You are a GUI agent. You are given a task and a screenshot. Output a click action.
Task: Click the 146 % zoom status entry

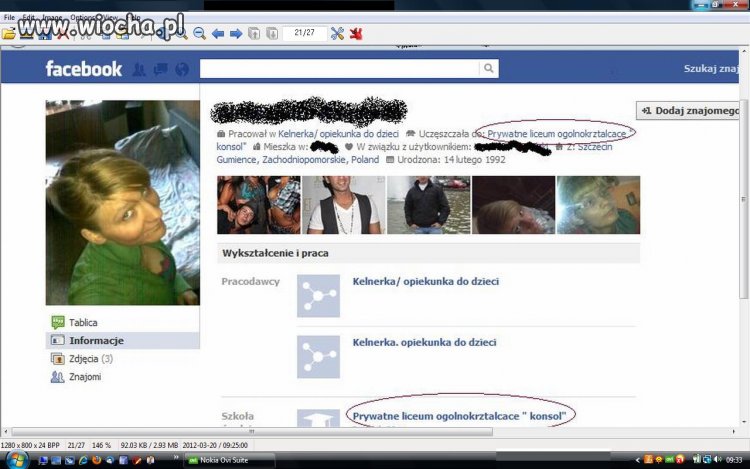[101, 445]
